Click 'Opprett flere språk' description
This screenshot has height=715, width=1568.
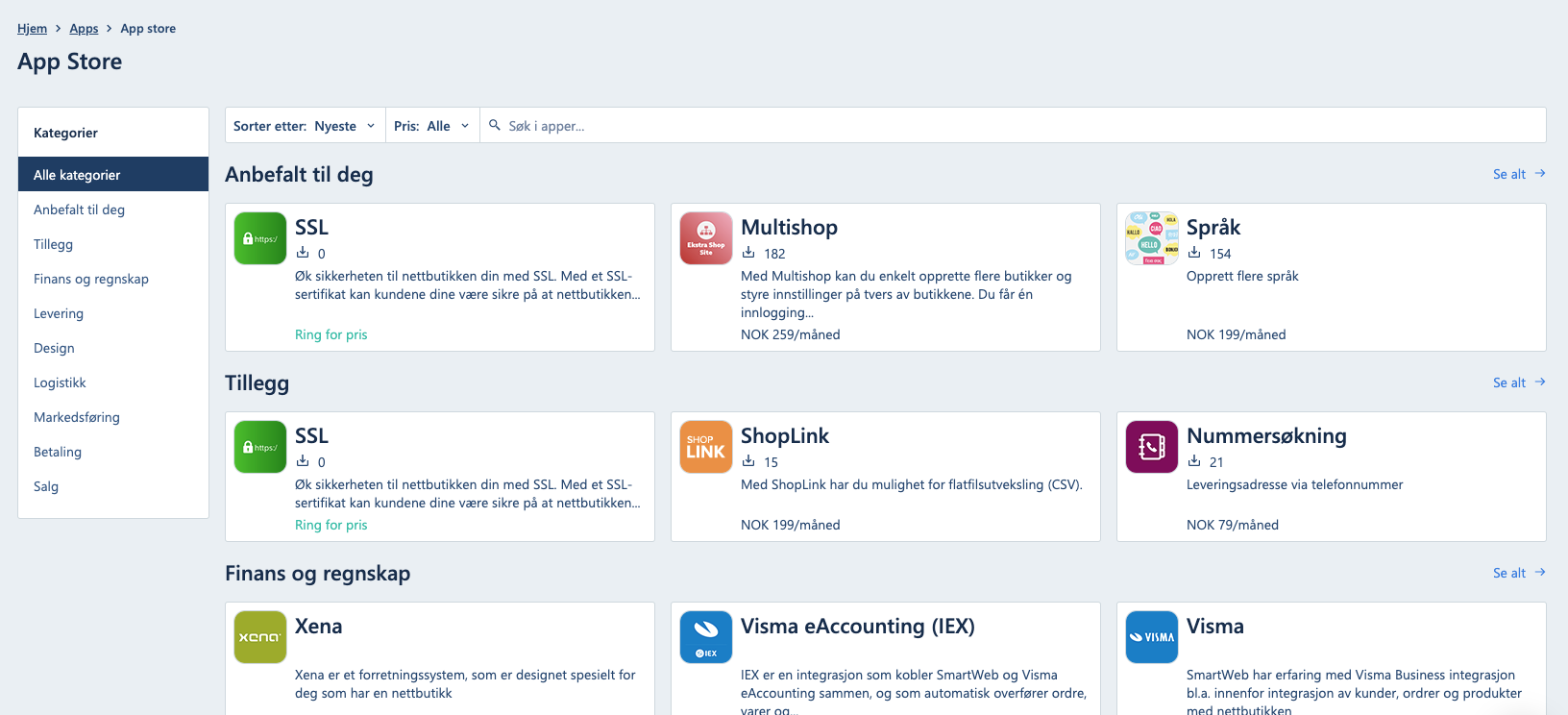coord(1242,276)
